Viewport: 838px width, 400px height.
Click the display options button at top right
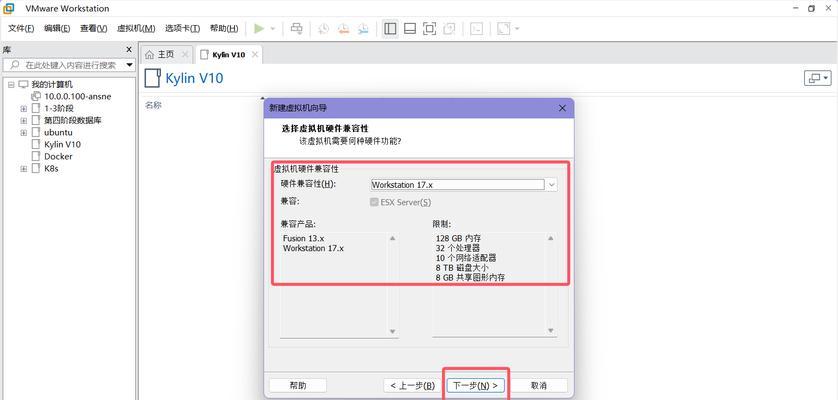[818, 79]
